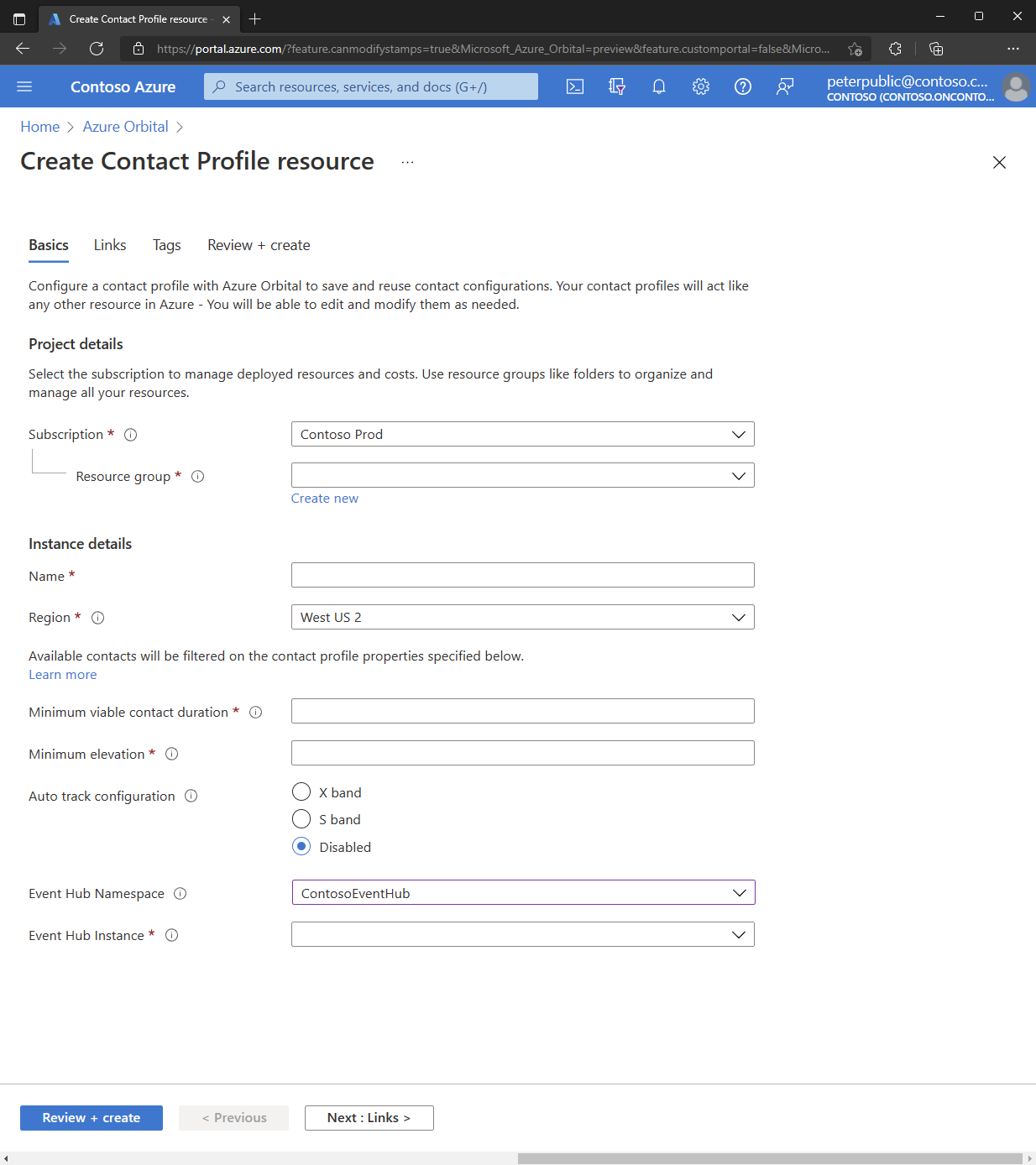The width and height of the screenshot is (1036, 1165).
Task: Open Directories and subscriptions filter icon
Action: [617, 86]
